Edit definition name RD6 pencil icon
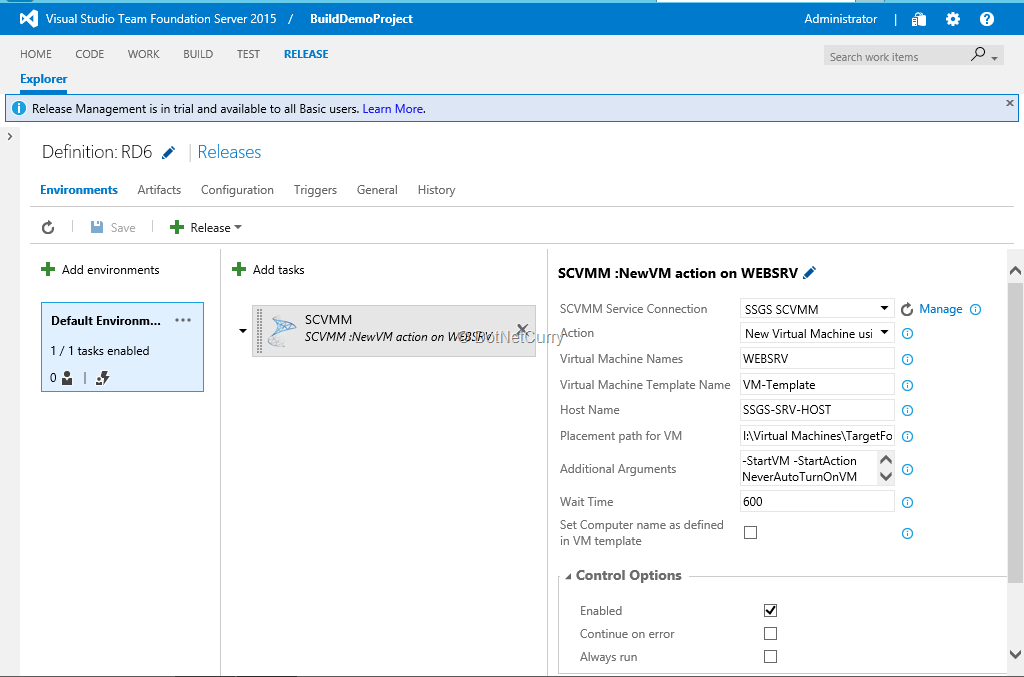 click(x=168, y=153)
